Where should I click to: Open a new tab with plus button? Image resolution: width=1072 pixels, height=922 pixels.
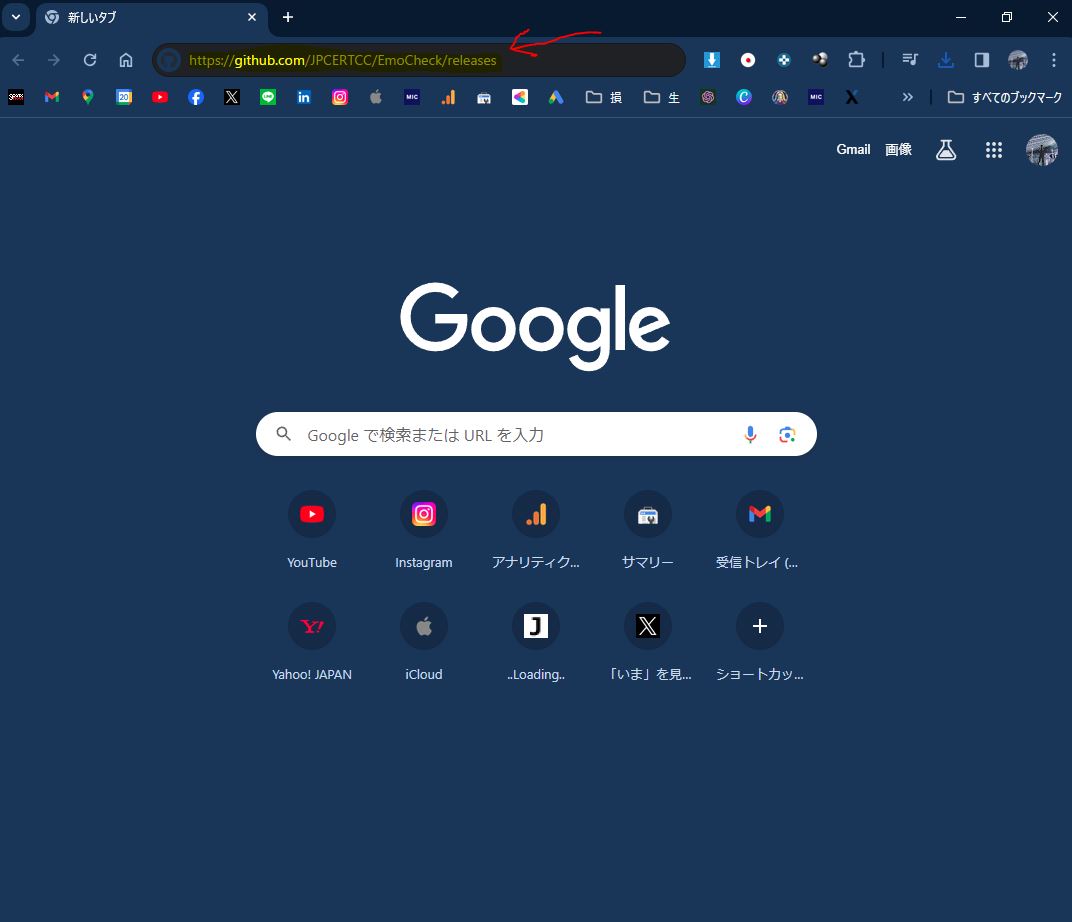[x=288, y=17]
